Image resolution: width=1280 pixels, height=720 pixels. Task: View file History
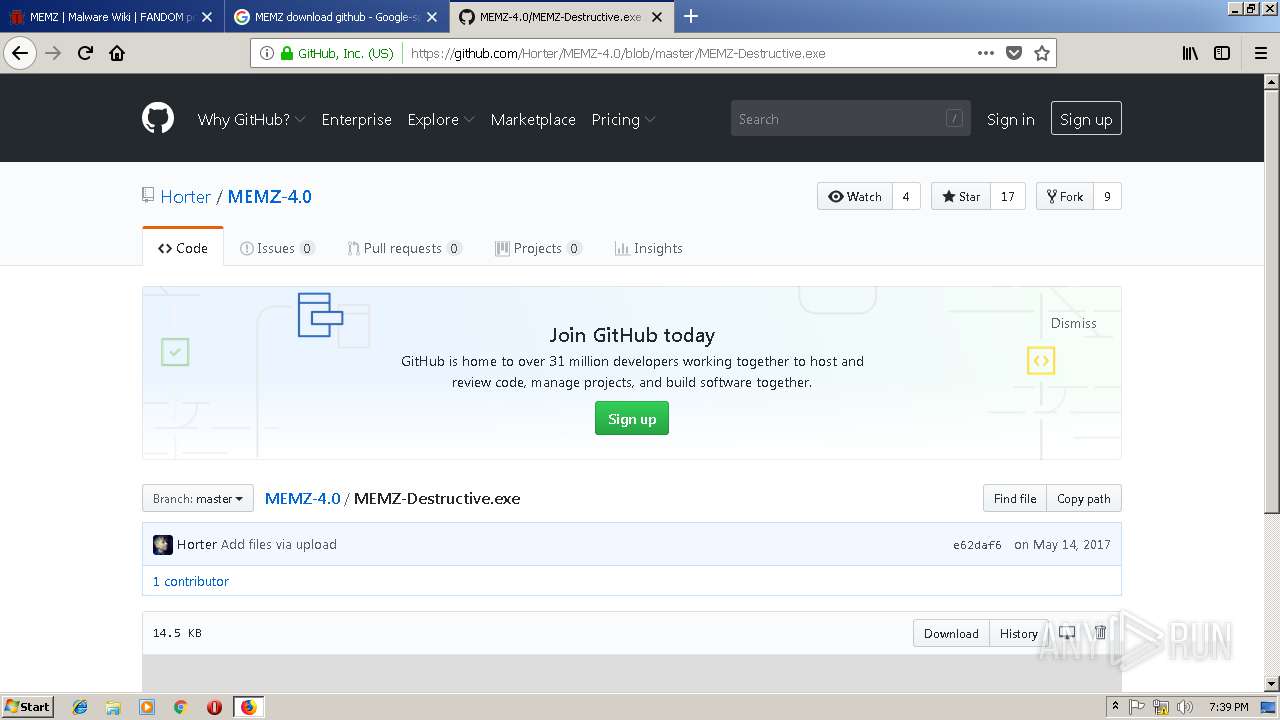1019,633
